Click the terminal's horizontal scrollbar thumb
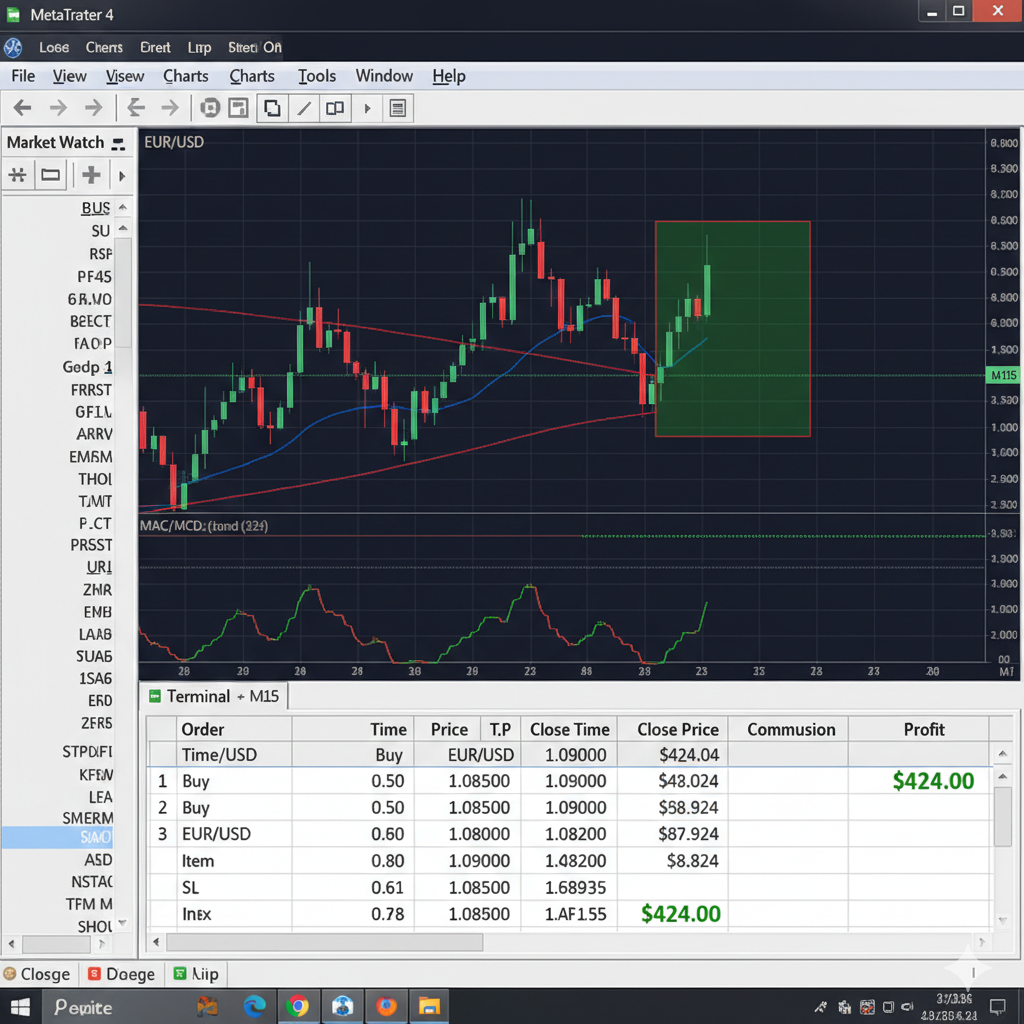 [x=324, y=942]
